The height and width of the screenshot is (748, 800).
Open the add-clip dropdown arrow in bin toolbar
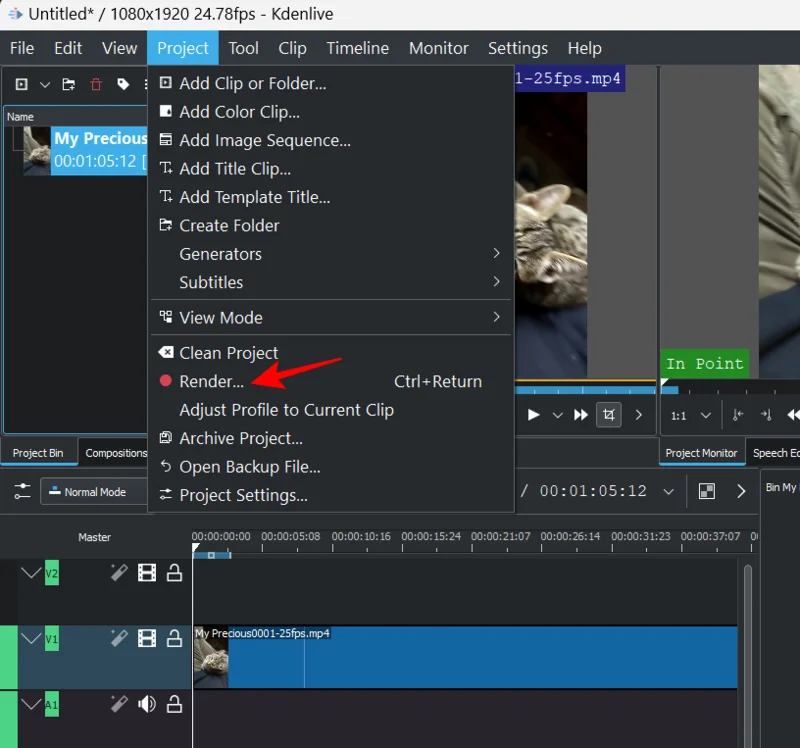(x=45, y=85)
